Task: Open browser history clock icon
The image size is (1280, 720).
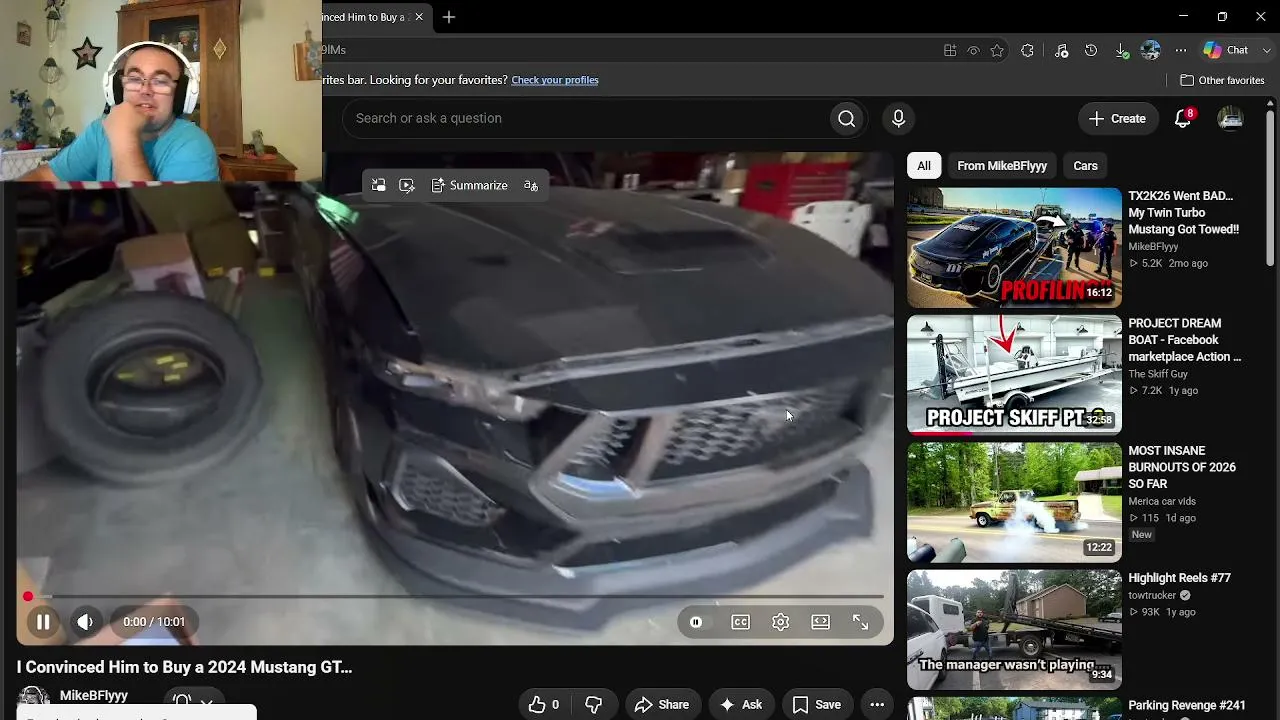Action: click(x=1091, y=50)
